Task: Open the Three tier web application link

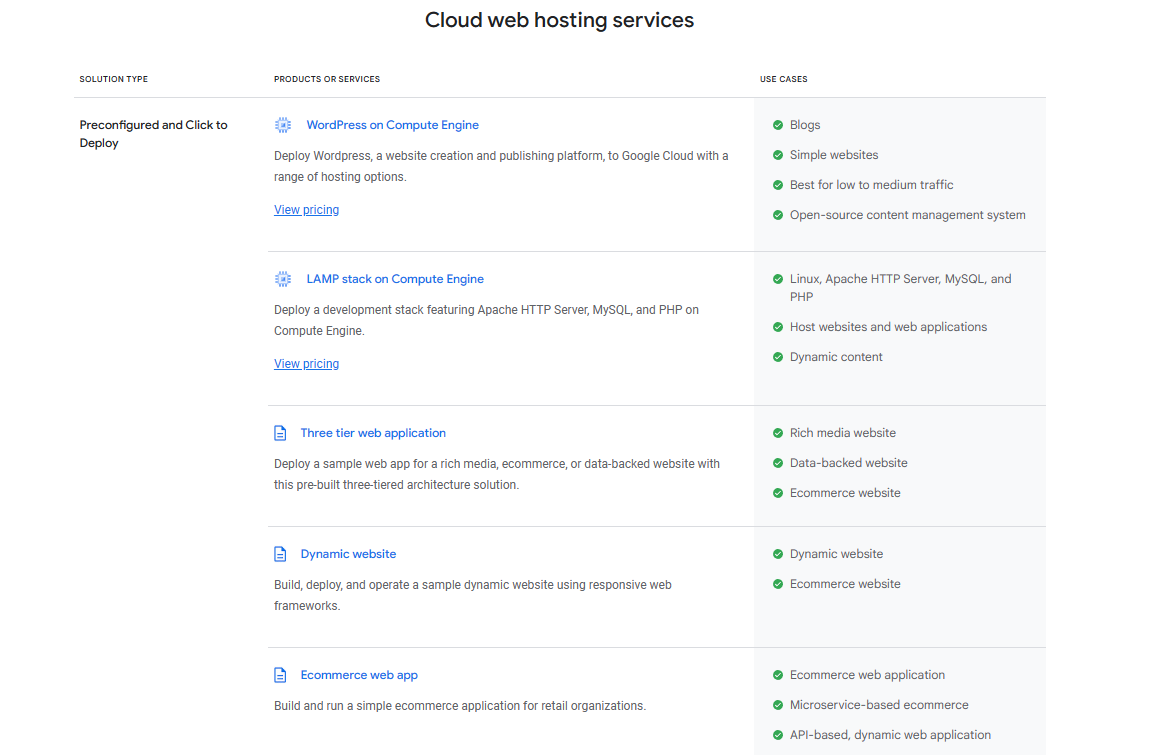Action: (373, 433)
